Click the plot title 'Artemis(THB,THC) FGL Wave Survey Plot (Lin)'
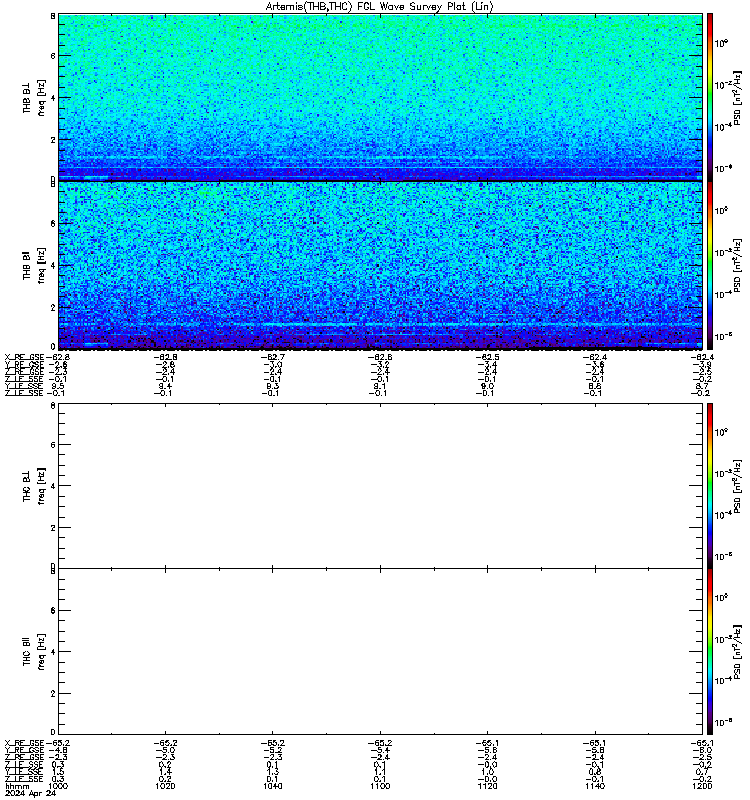Screen dimensions: 750x800 pyautogui.click(x=379, y=7)
